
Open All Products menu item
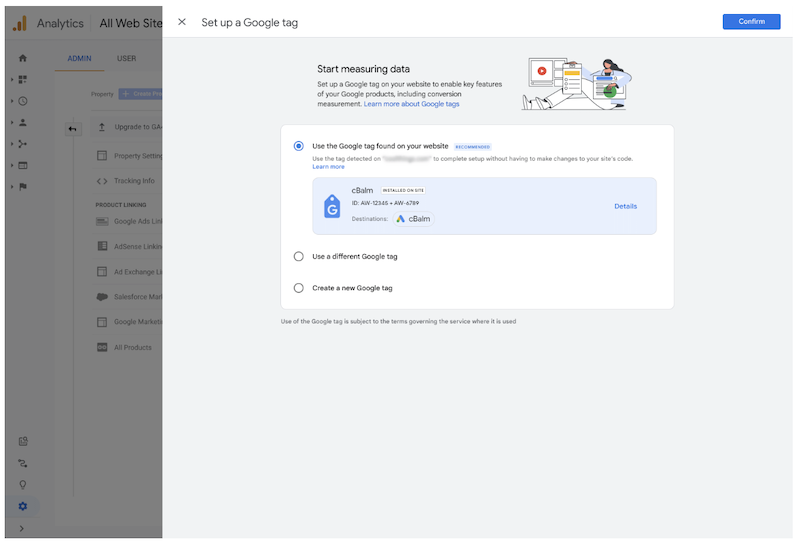click(127, 348)
